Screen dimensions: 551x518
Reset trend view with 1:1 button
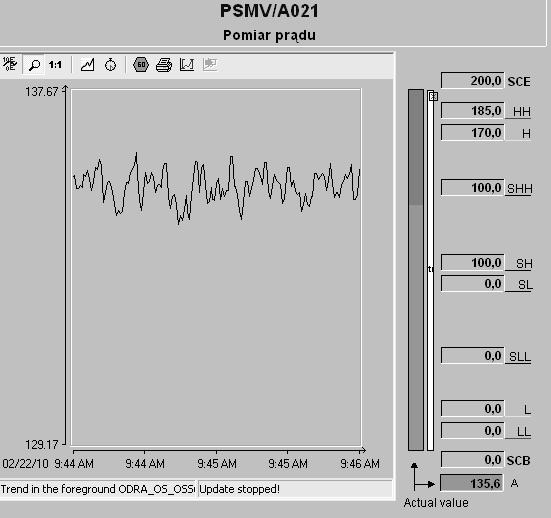pos(55,65)
